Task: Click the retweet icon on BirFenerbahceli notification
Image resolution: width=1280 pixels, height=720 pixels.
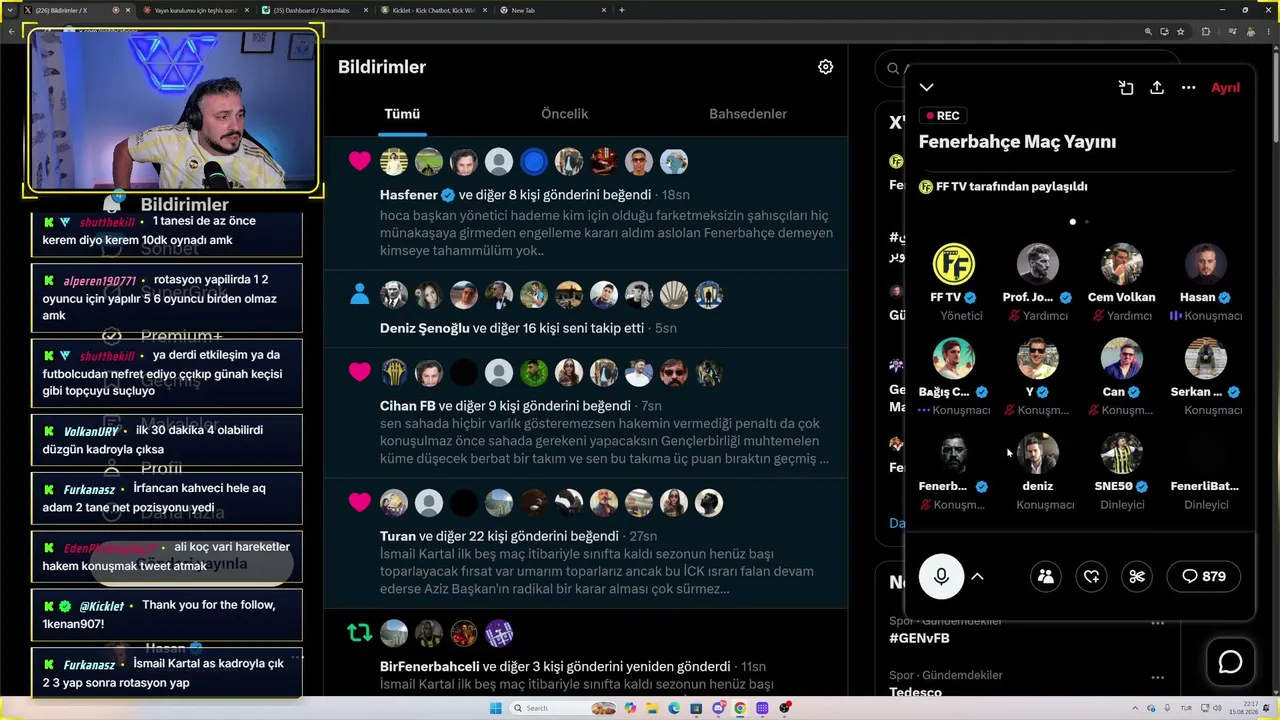Action: point(359,633)
